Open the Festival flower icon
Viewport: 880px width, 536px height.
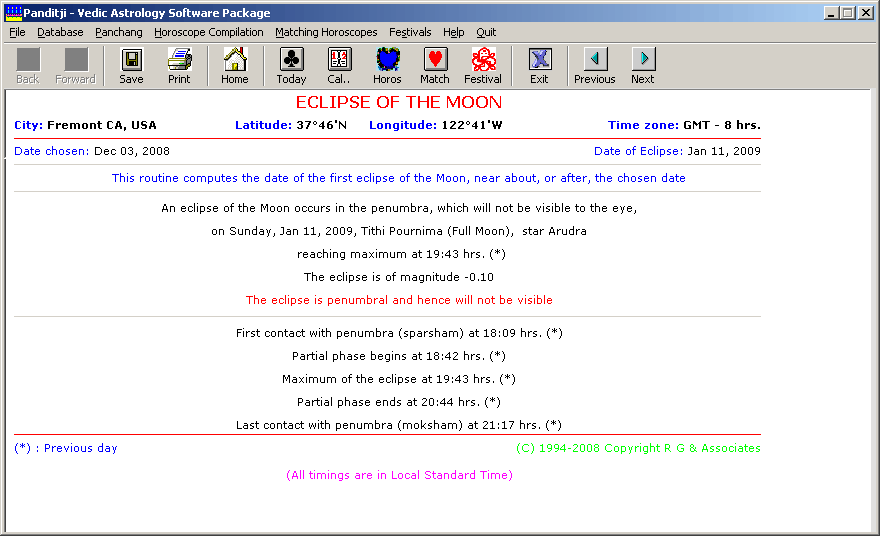click(x=483, y=59)
